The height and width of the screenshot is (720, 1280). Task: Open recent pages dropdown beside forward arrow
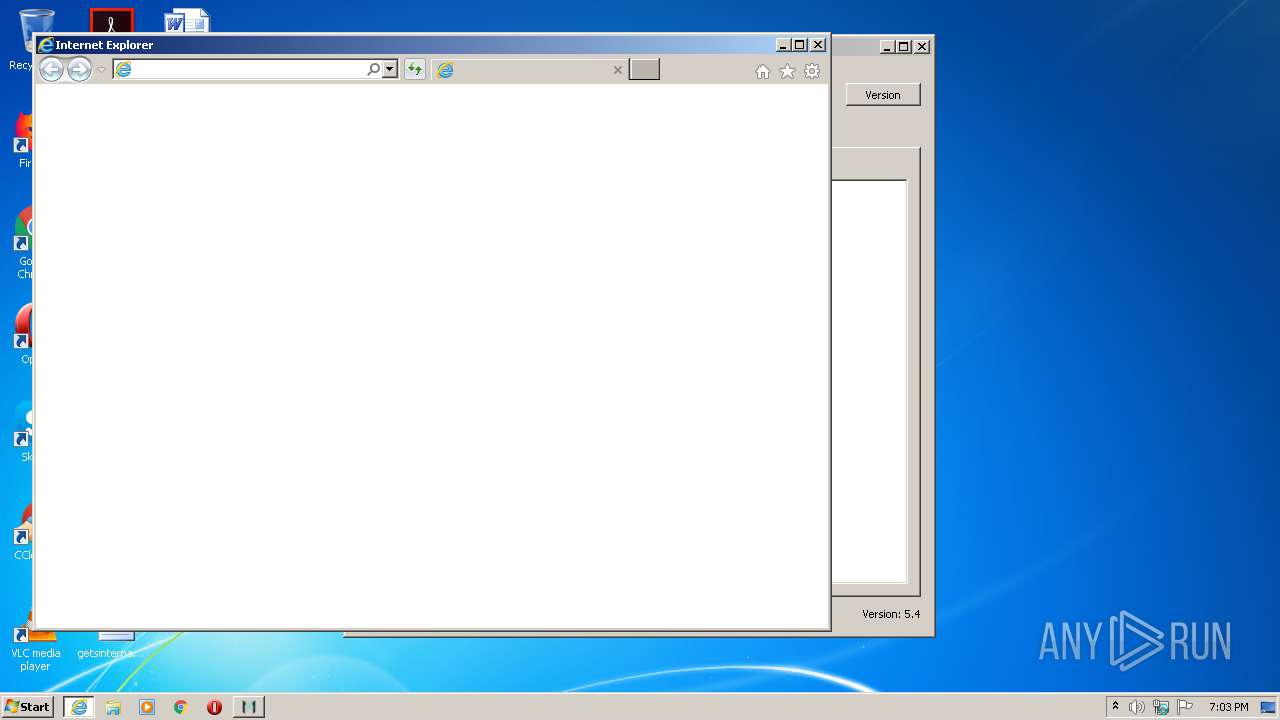(x=101, y=70)
